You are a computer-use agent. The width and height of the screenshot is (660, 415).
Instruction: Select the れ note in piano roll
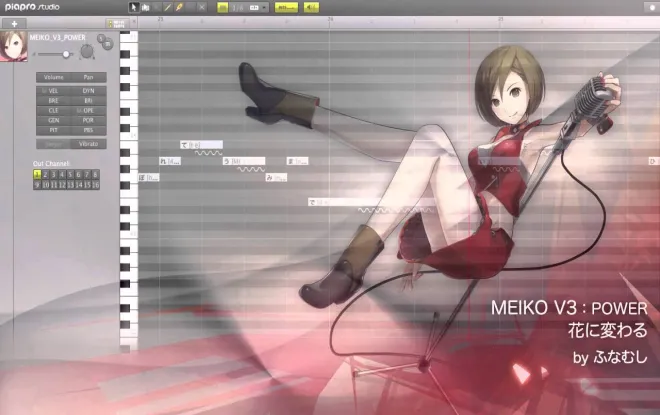pyautogui.click(x=170, y=161)
